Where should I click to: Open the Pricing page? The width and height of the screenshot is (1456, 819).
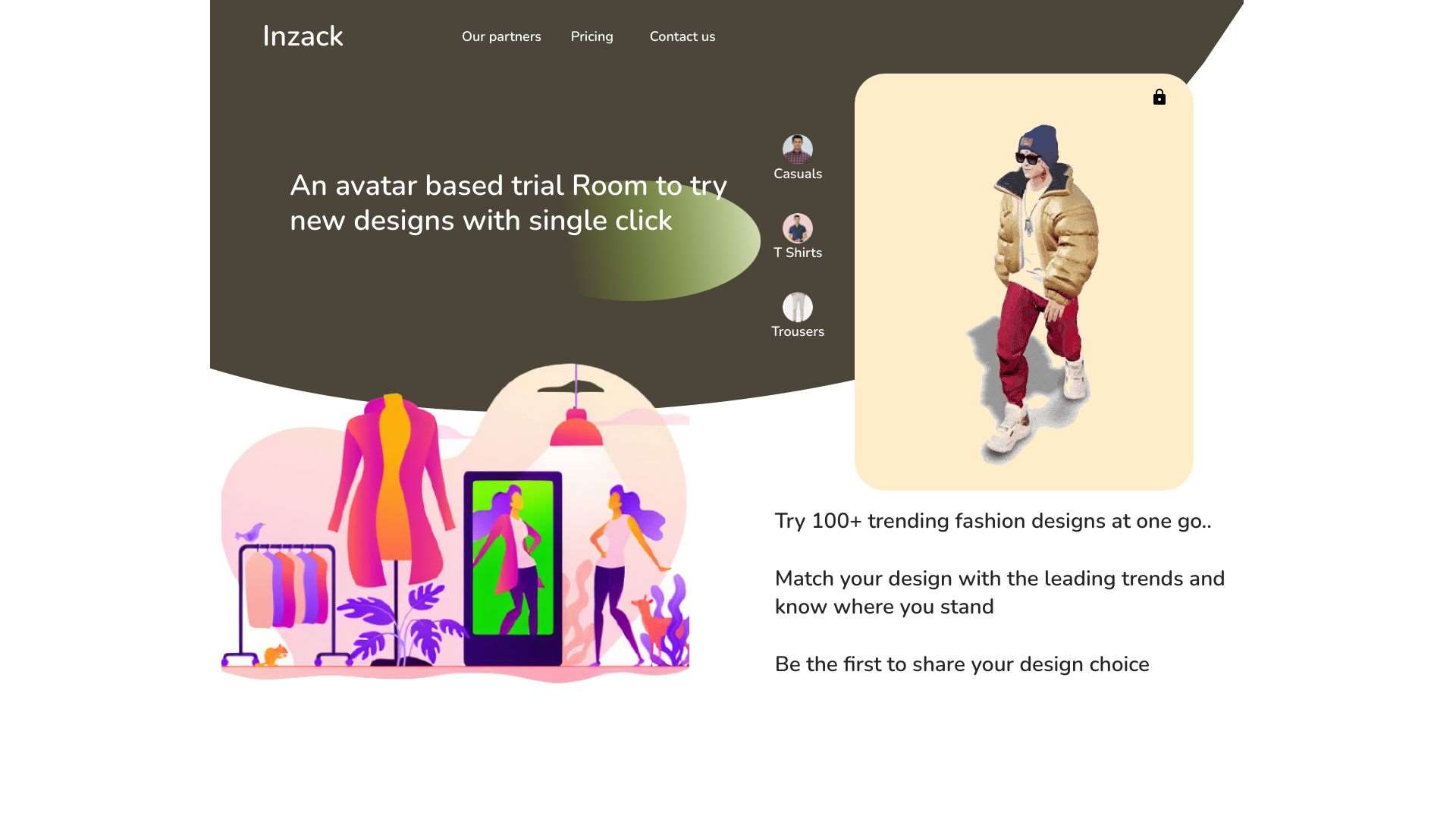point(591,36)
